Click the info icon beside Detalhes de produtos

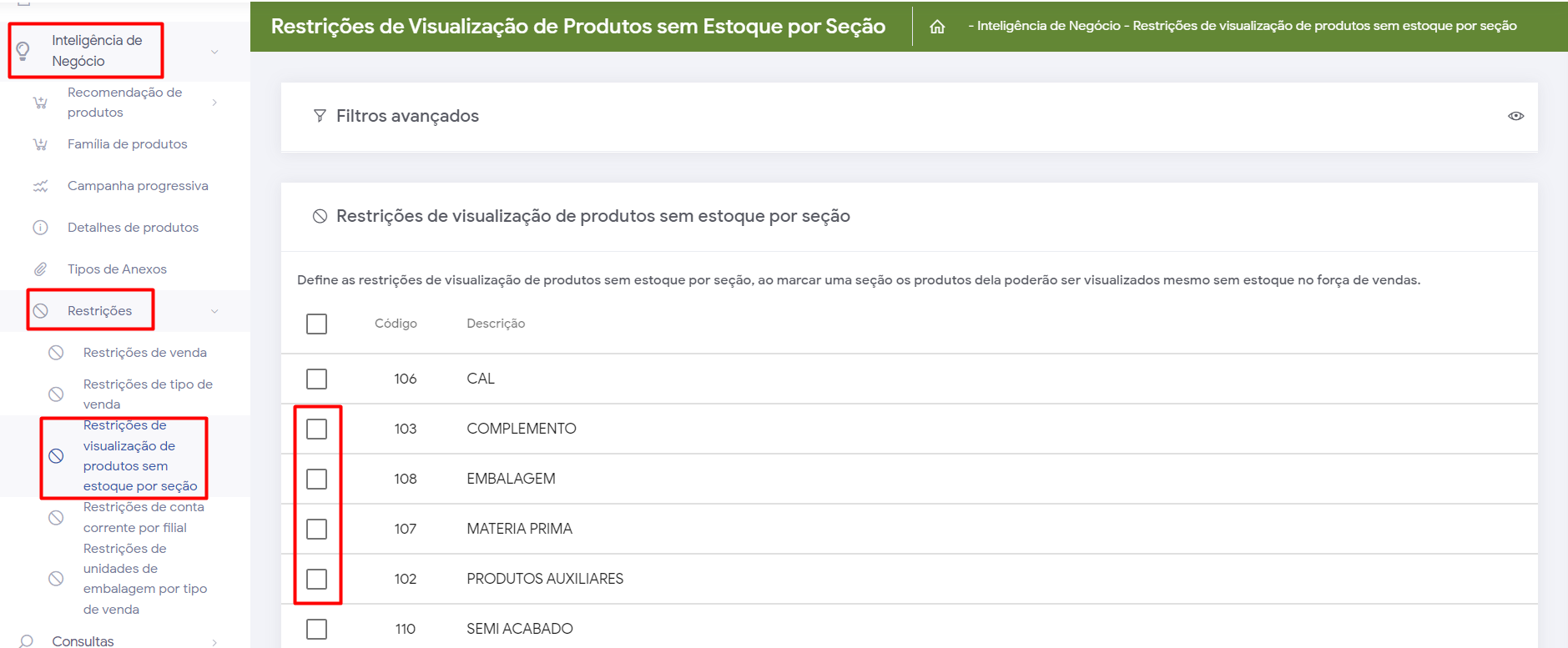click(x=40, y=228)
